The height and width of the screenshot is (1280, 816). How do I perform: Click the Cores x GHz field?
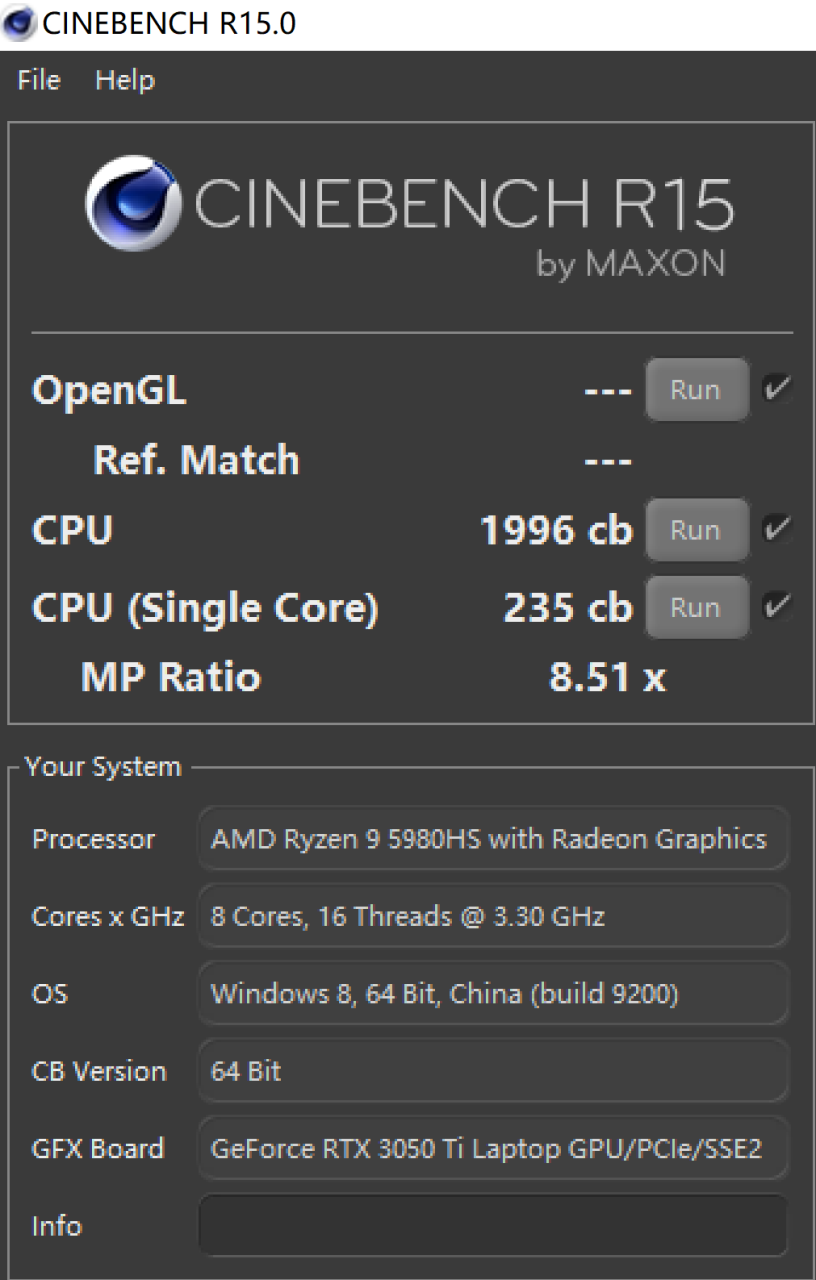pos(493,916)
